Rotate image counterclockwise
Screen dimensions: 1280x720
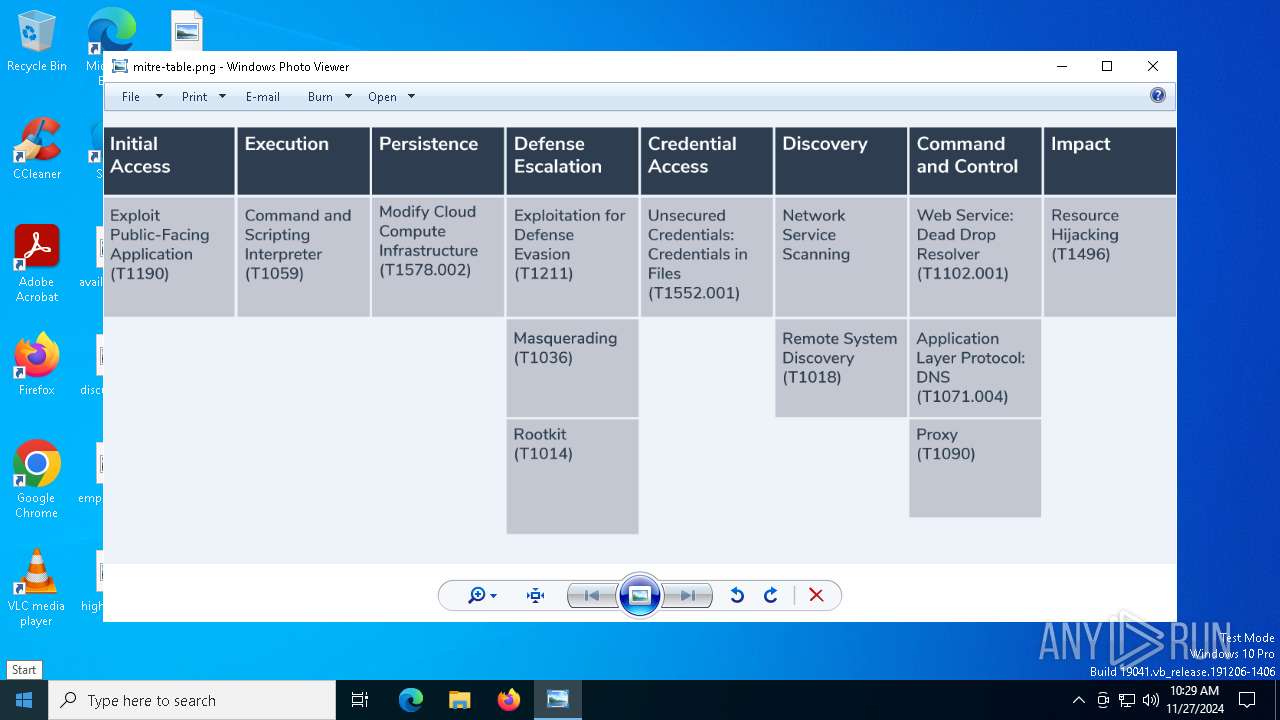pos(737,596)
